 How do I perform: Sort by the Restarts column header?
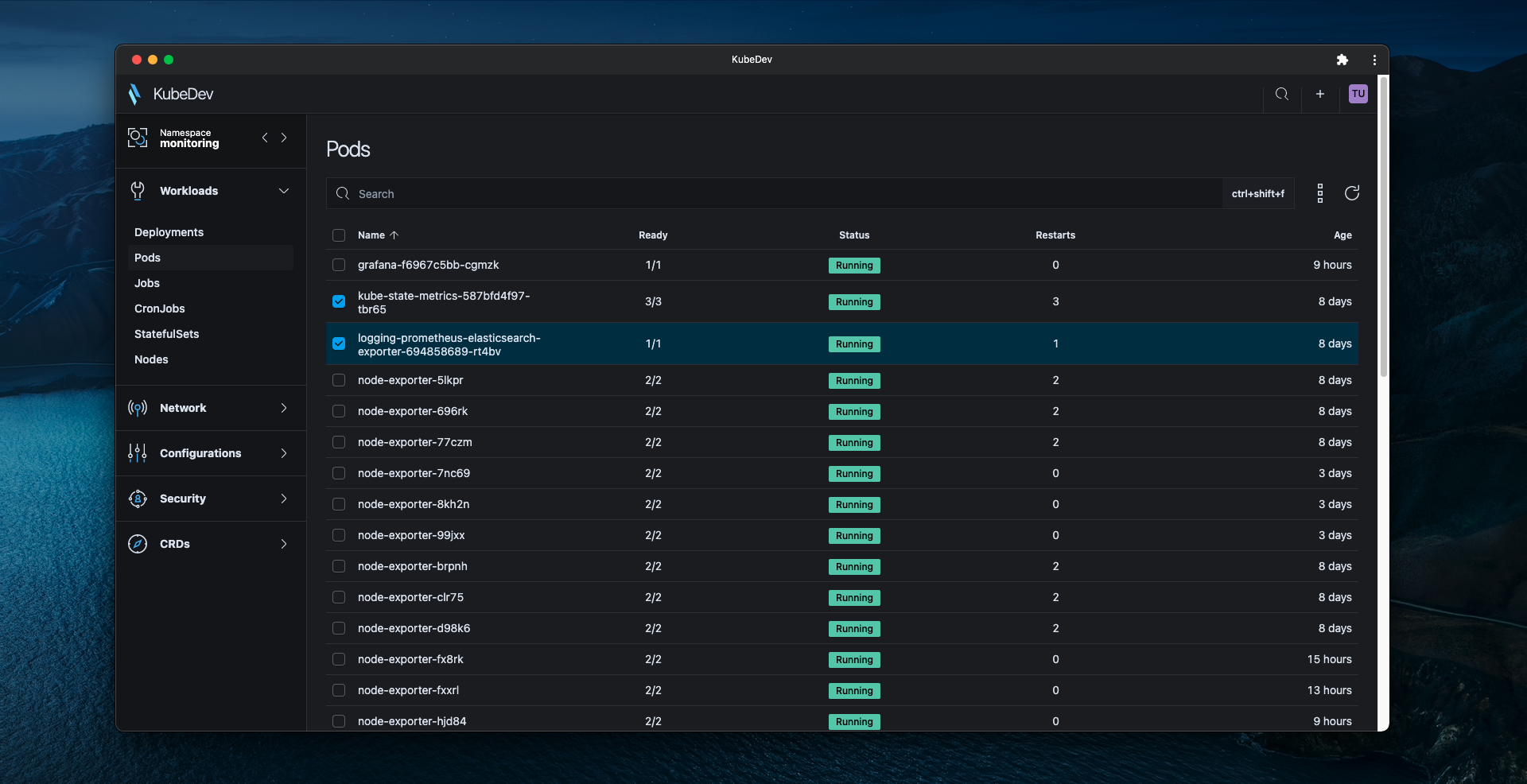[x=1055, y=235]
